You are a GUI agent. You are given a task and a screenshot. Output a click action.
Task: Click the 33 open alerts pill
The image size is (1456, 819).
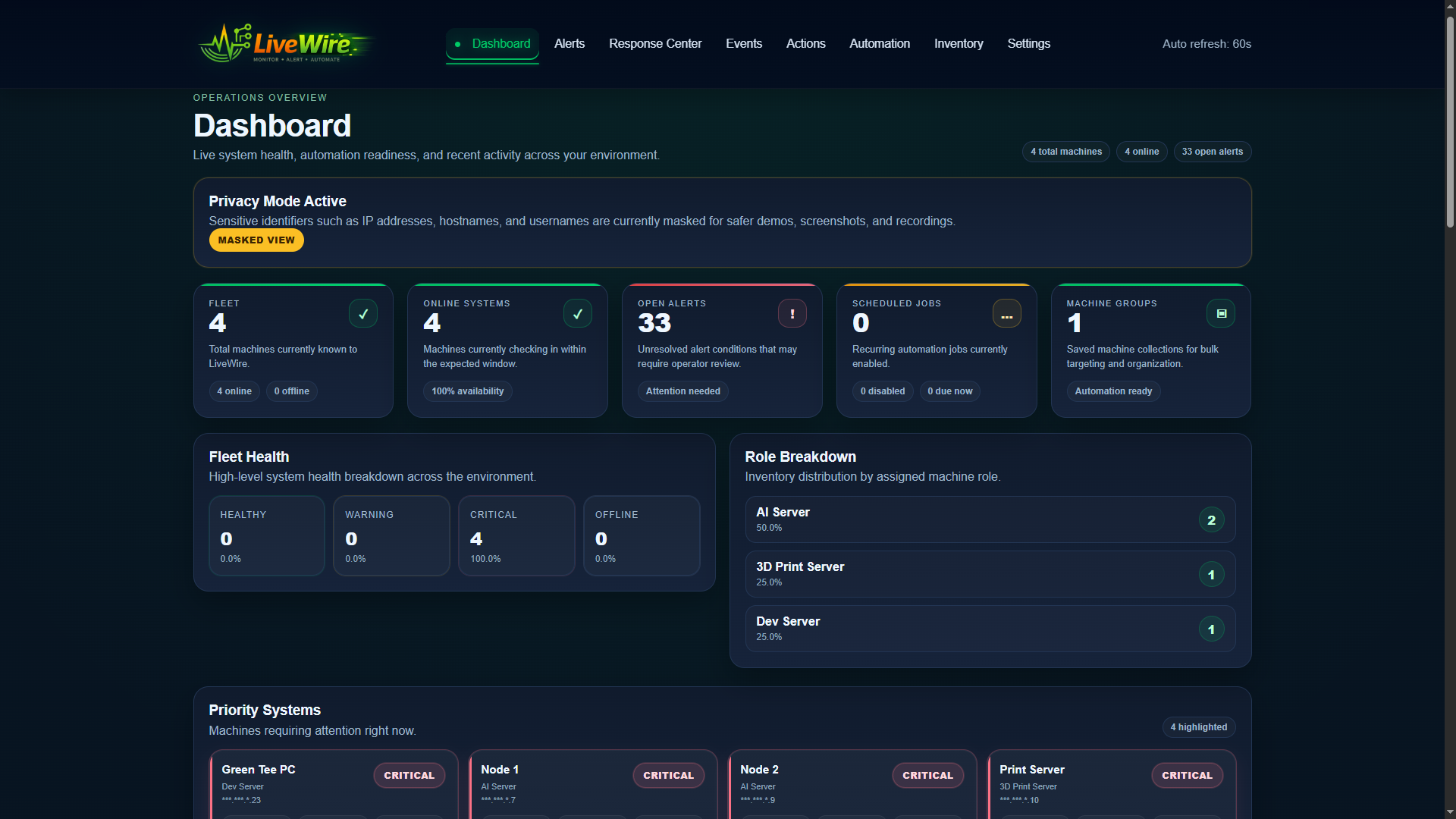pyautogui.click(x=1212, y=152)
